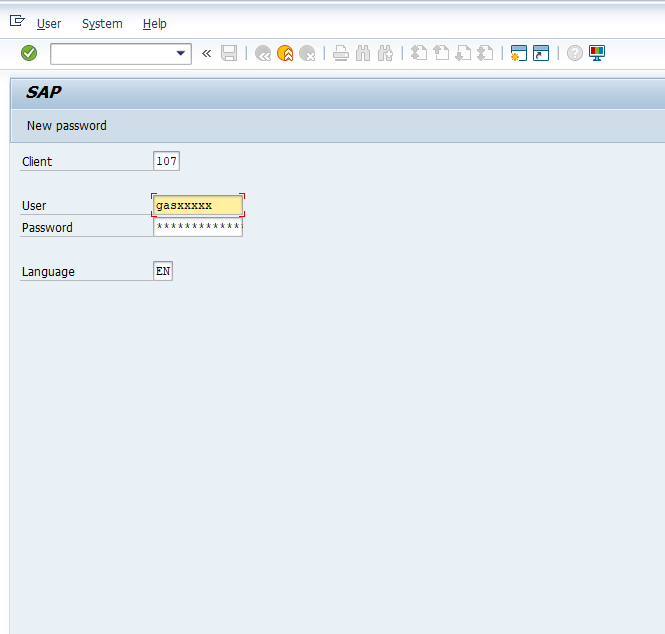
Task: Click the New password button
Action: click(67, 126)
